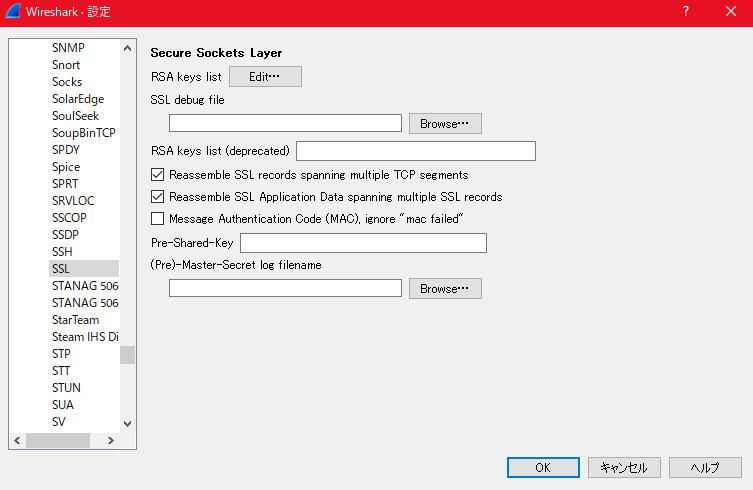
Task: Select Steam IHS Di entry in the list
Action: pos(85,337)
